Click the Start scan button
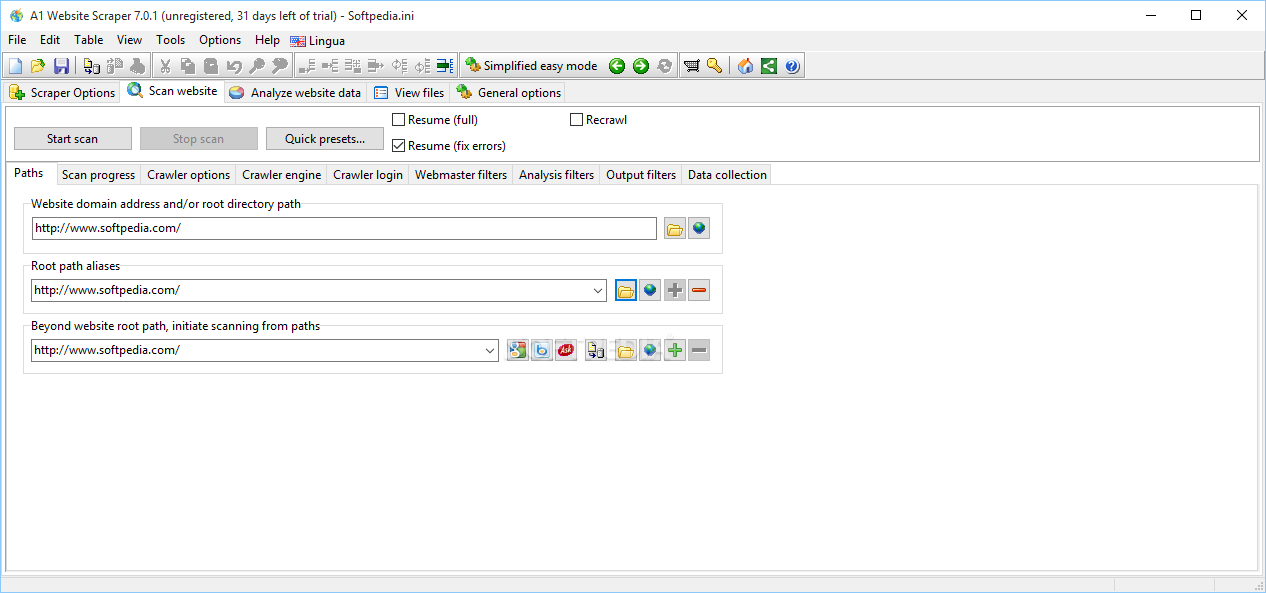This screenshot has height=593, width=1266. 73,139
